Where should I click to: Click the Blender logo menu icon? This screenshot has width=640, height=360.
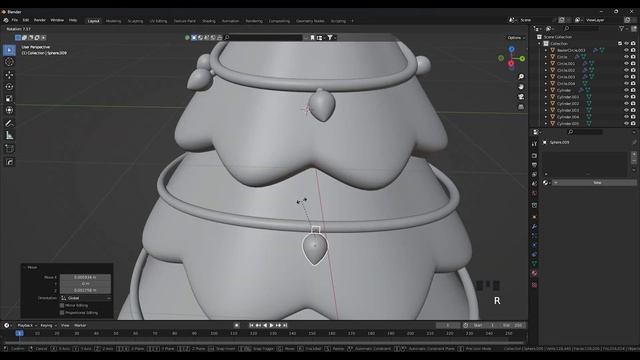pyautogui.click(x=6, y=20)
